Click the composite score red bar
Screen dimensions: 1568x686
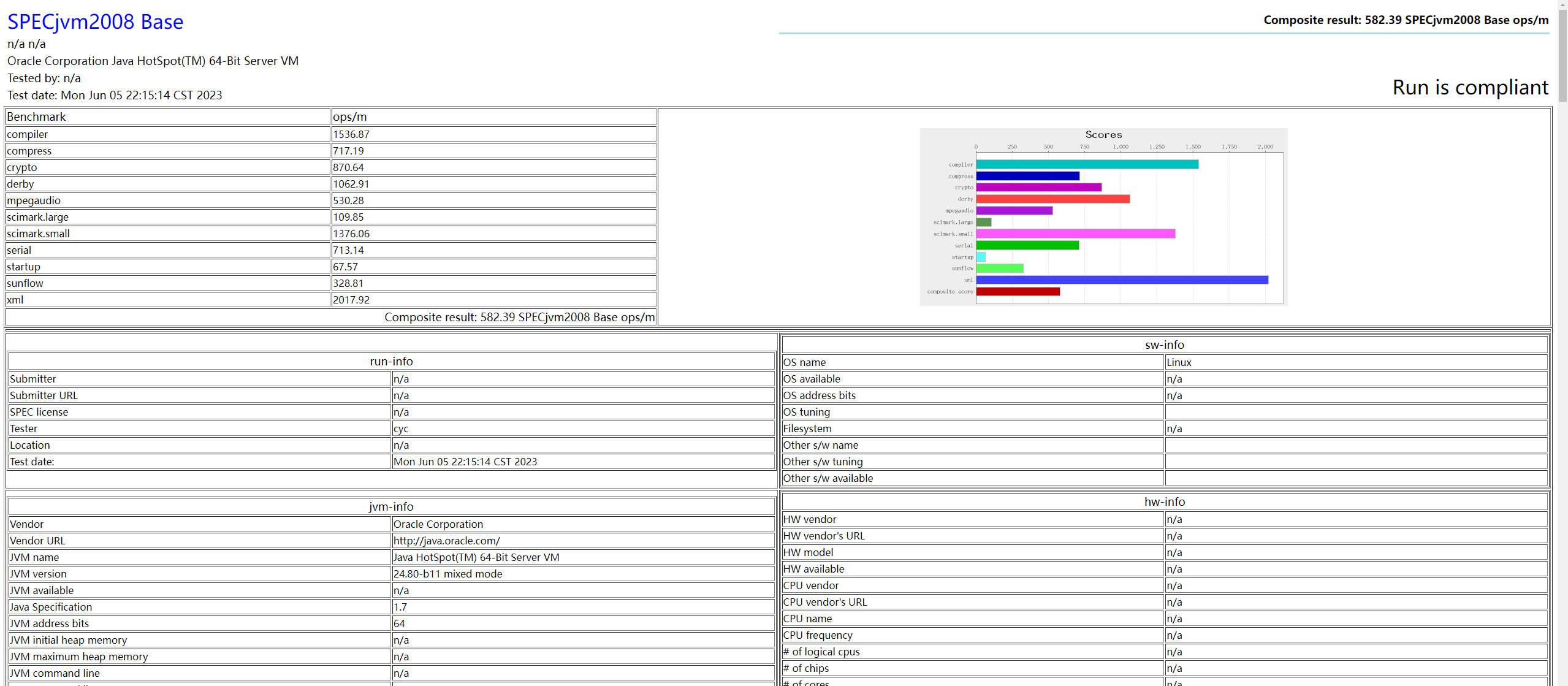point(1018,291)
